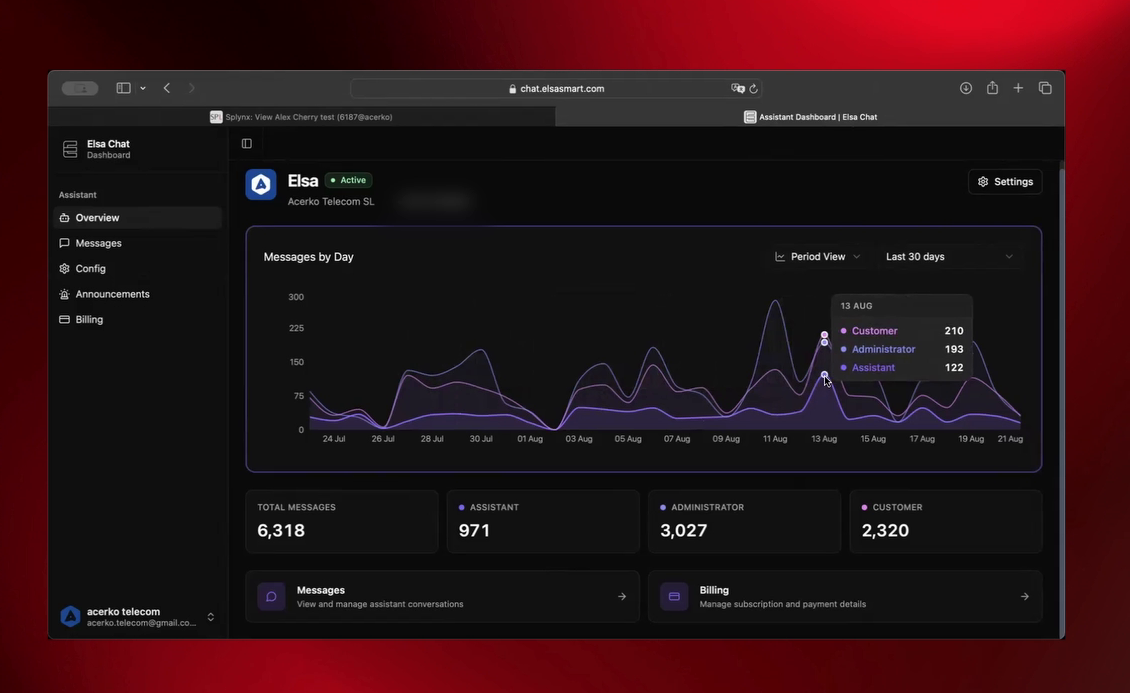The height and width of the screenshot is (693, 1130).
Task: Click the chat.elsasmart.com address bar
Action: 556,89
